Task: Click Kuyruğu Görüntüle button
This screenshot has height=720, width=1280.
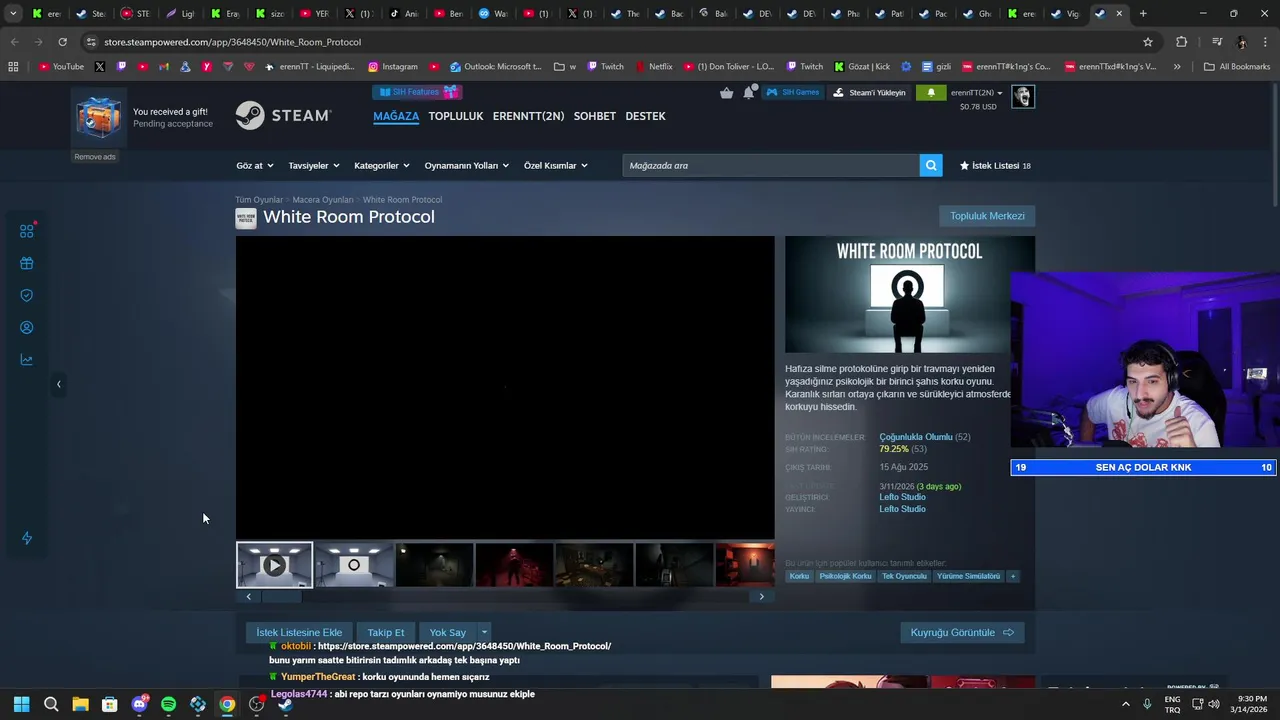Action: (x=962, y=632)
